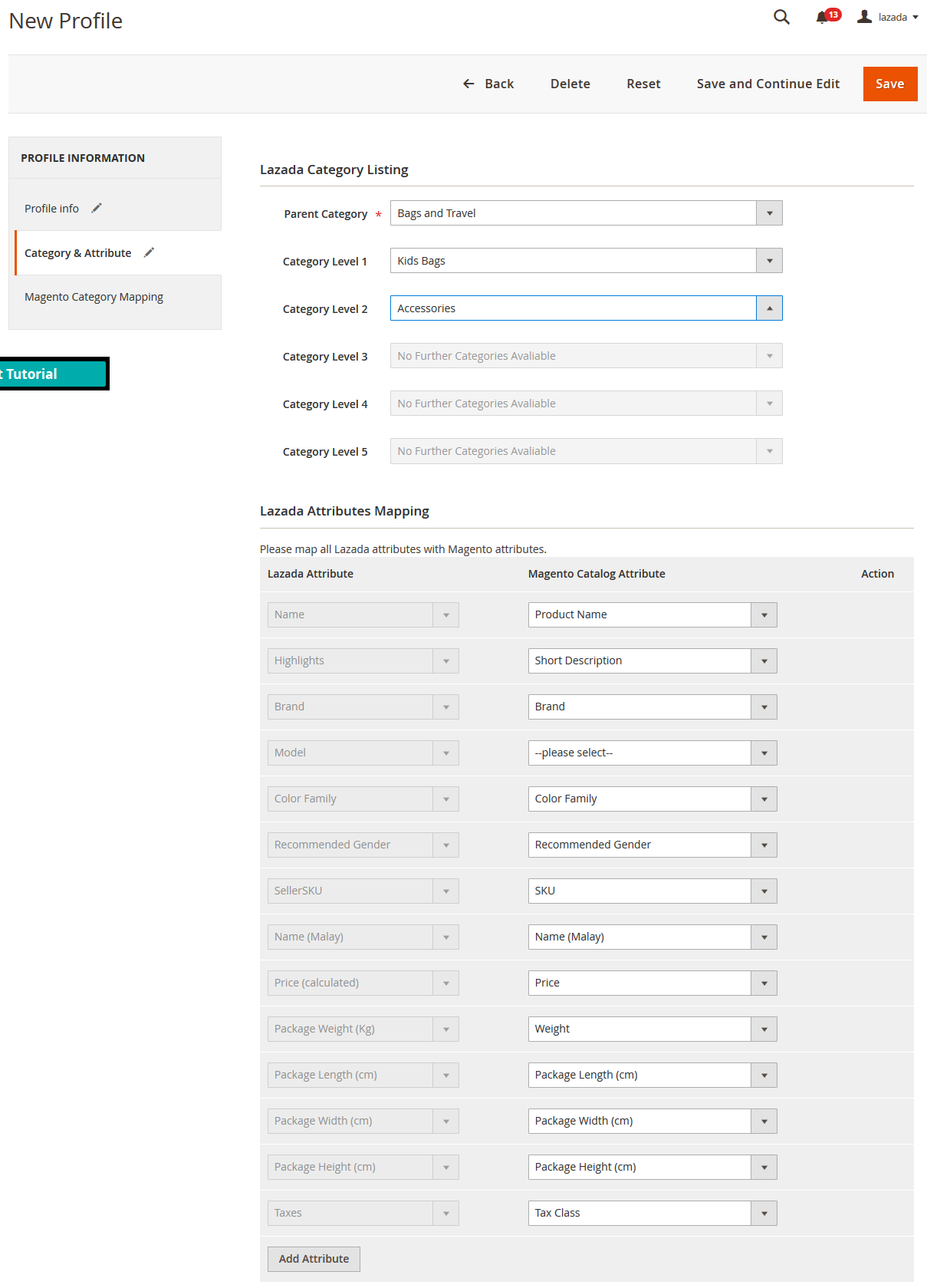This screenshot has width=927, height=1288.
Task: Open Magento dropdown in Package Width (cm) row
Action: pyautogui.click(x=653, y=1121)
